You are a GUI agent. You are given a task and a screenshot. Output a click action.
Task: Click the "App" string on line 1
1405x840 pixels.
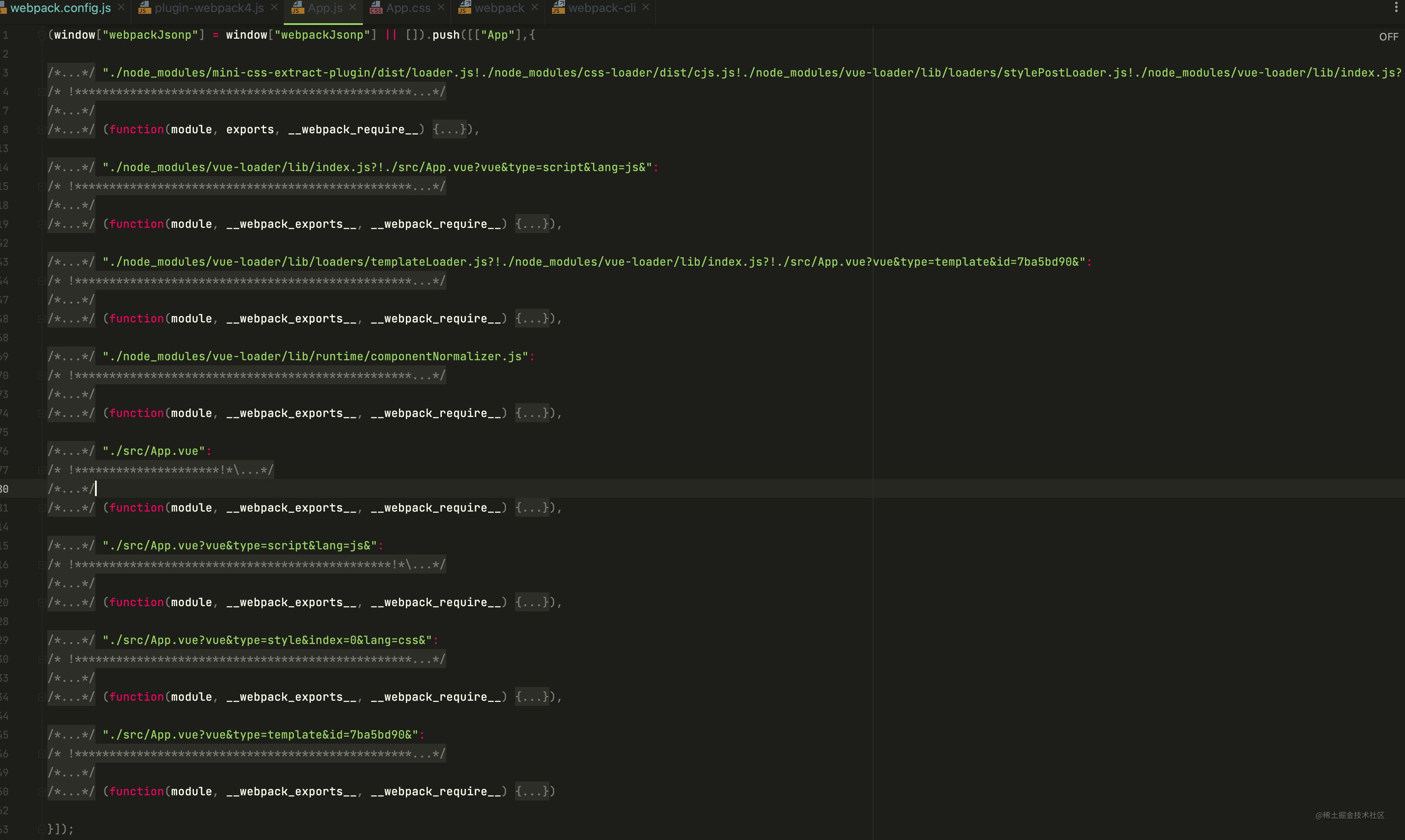tap(497, 35)
